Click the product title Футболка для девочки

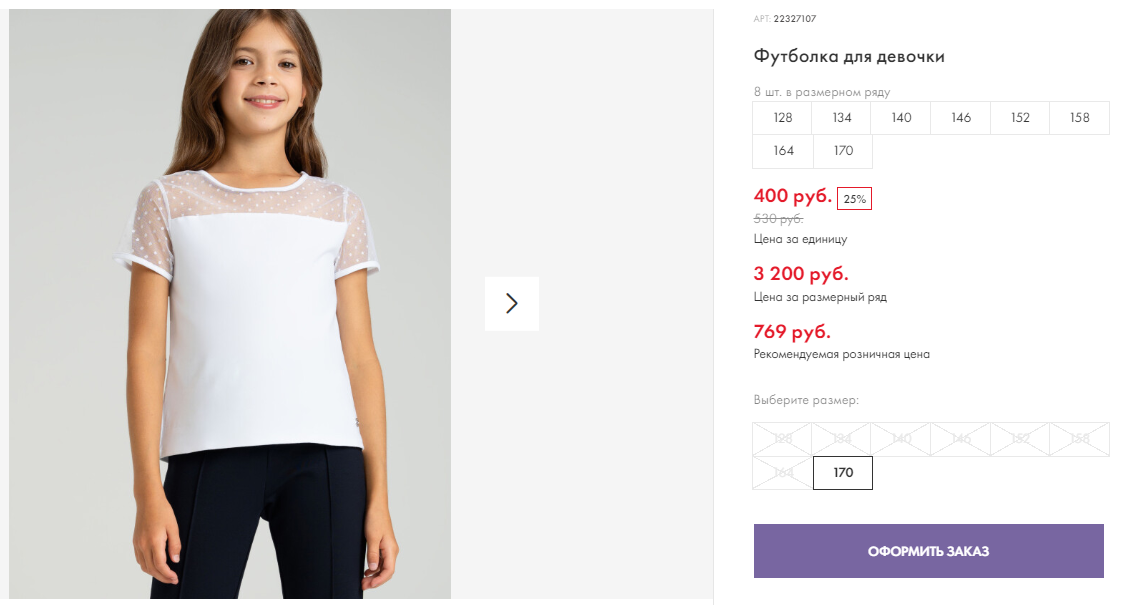click(849, 56)
